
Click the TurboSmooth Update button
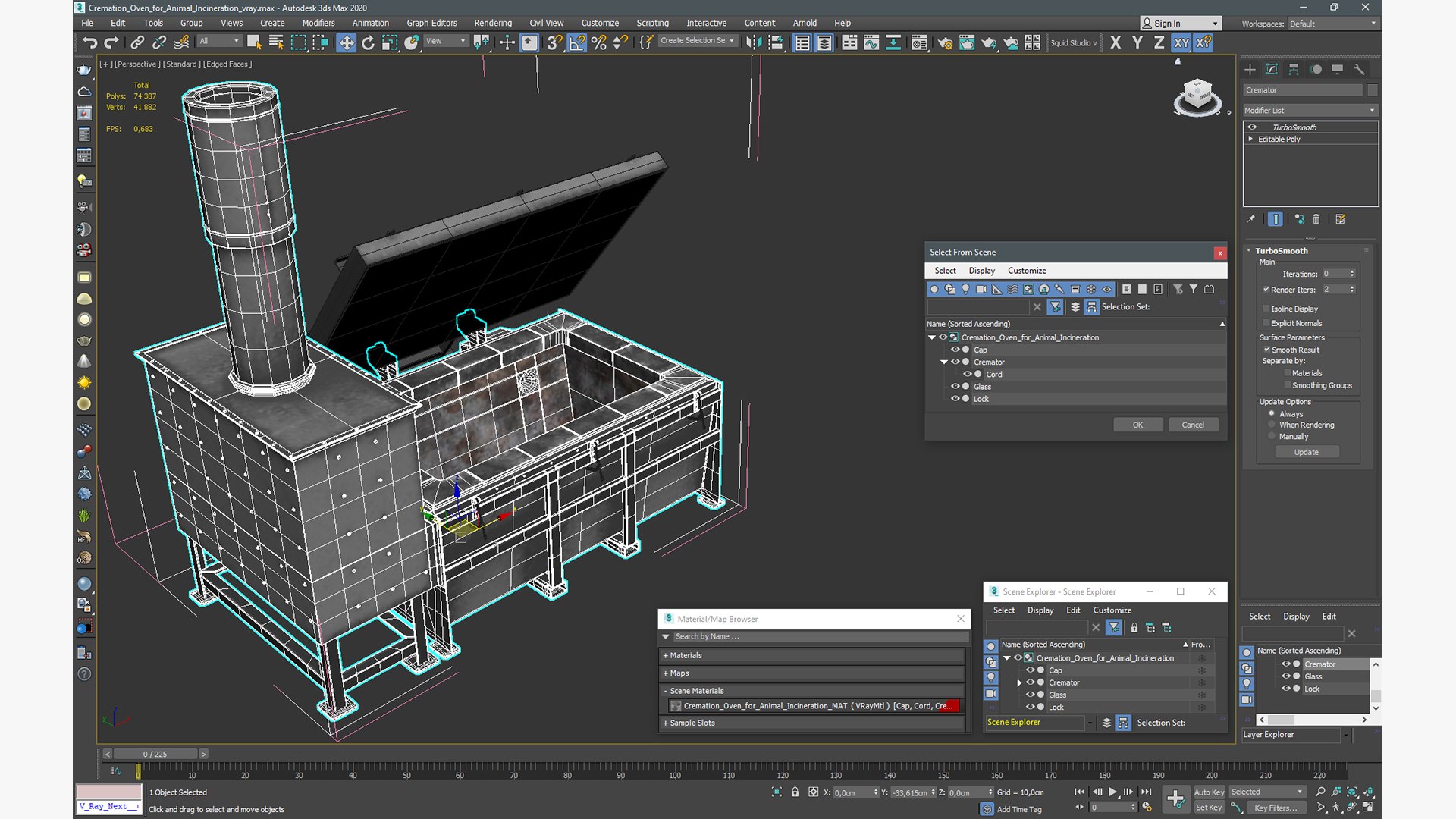pos(1306,452)
